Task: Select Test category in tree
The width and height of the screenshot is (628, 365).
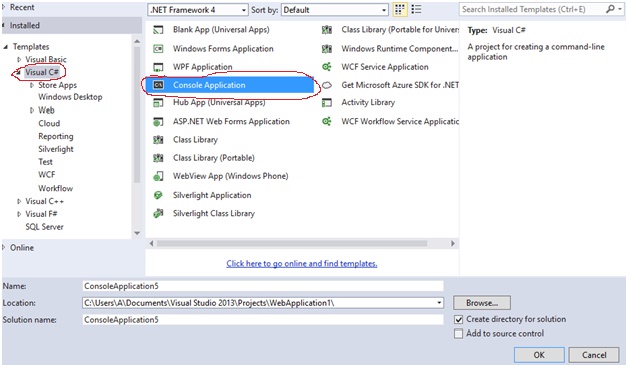Action: pyautogui.click(x=45, y=162)
